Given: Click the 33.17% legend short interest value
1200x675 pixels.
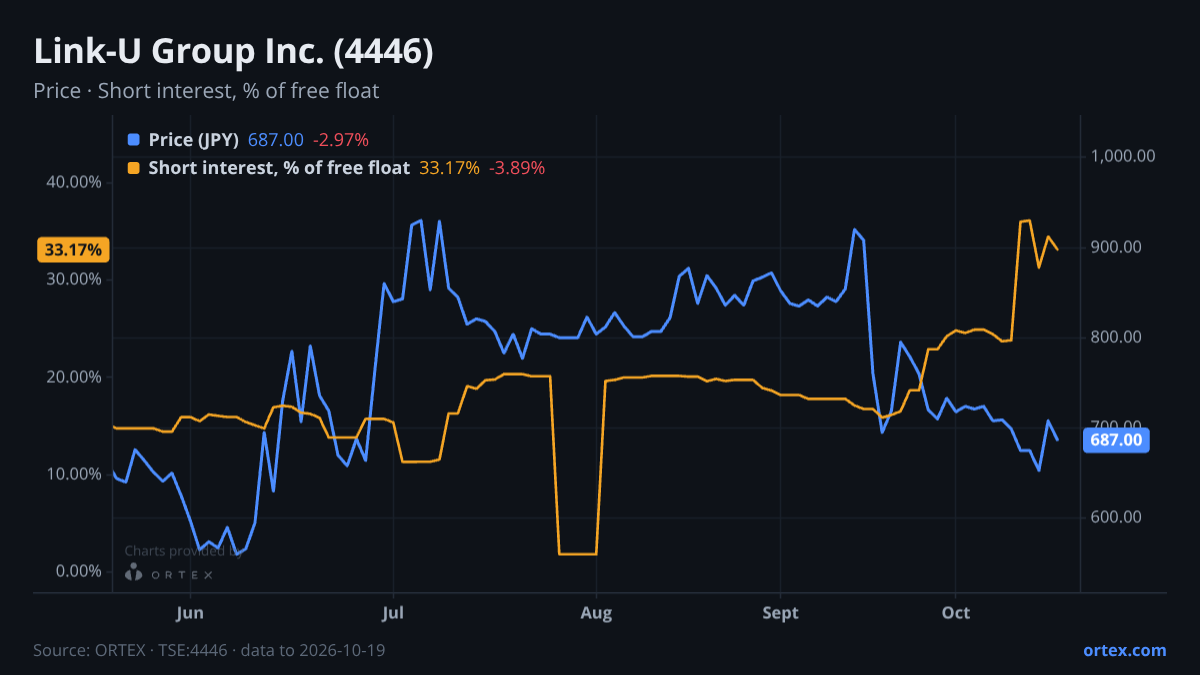Looking at the screenshot, I should [x=449, y=168].
